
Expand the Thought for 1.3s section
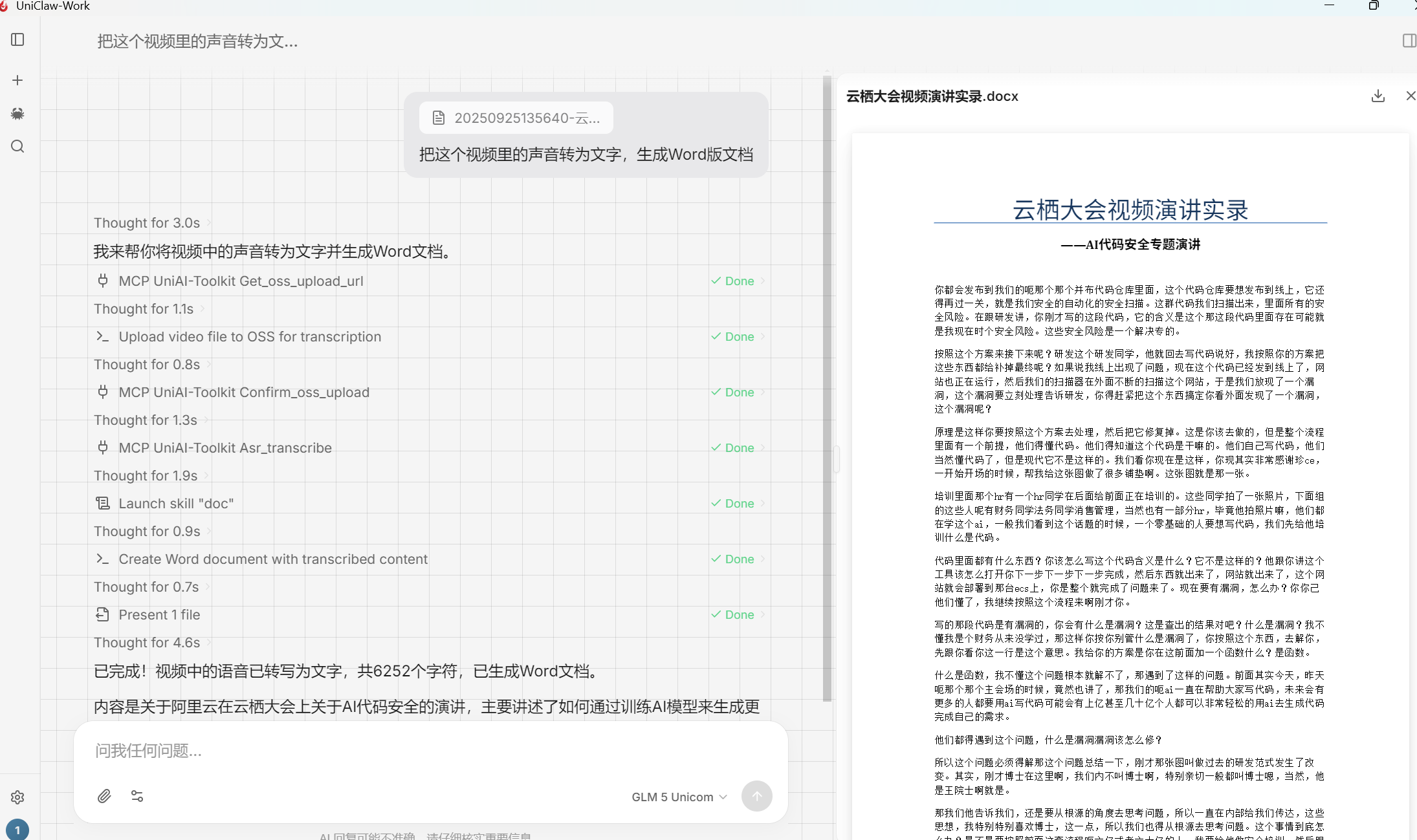(151, 420)
